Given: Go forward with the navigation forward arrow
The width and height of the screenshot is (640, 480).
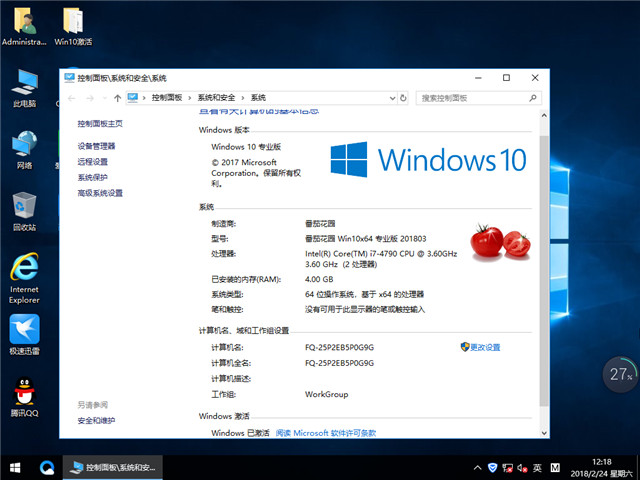Looking at the screenshot, I should click(90, 98).
